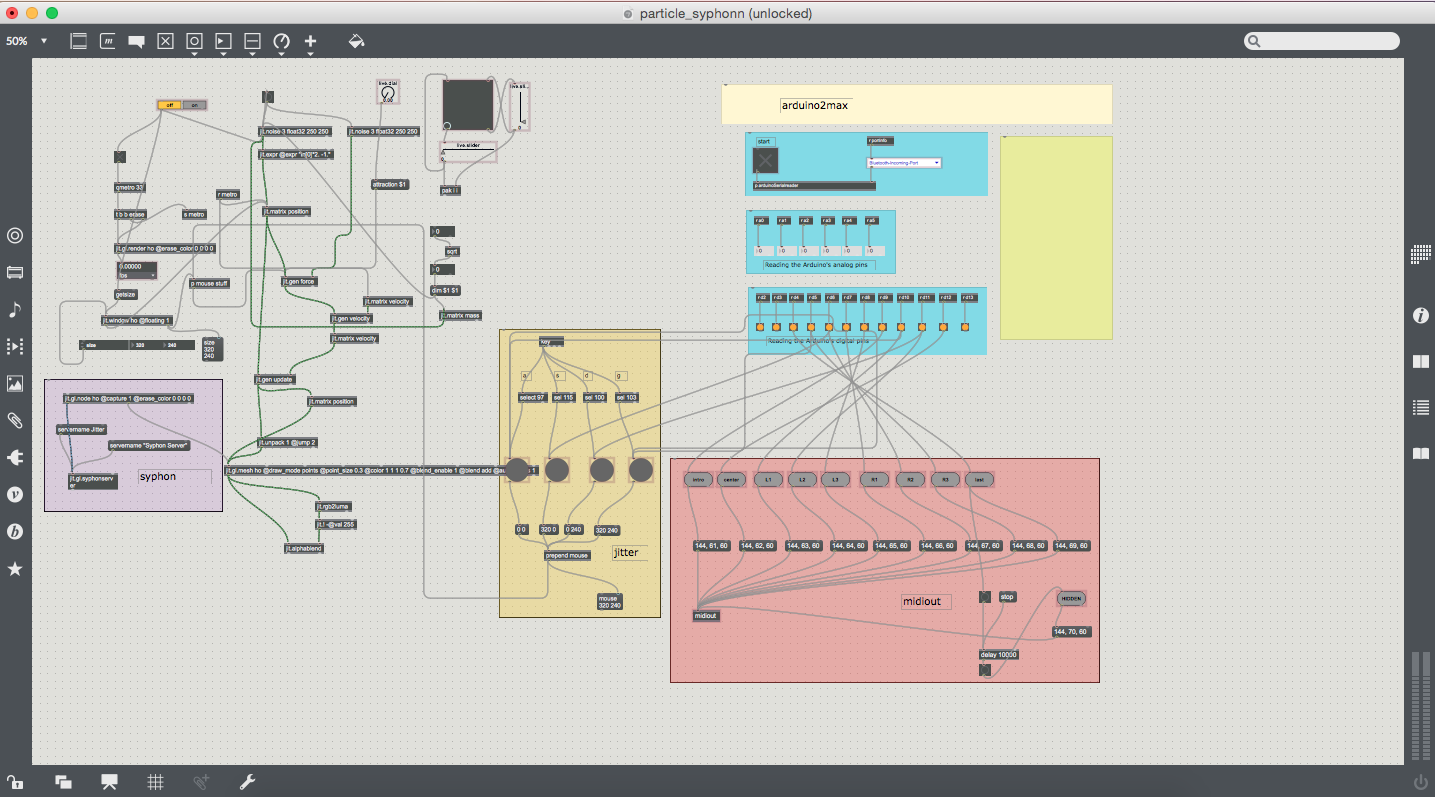Click the 'center' rounded button
This screenshot has height=797, width=1435.
tap(732, 480)
